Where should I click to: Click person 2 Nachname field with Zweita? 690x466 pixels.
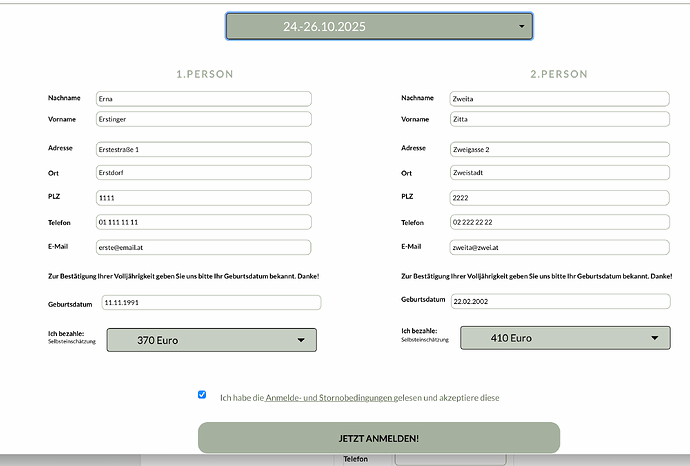[558, 99]
